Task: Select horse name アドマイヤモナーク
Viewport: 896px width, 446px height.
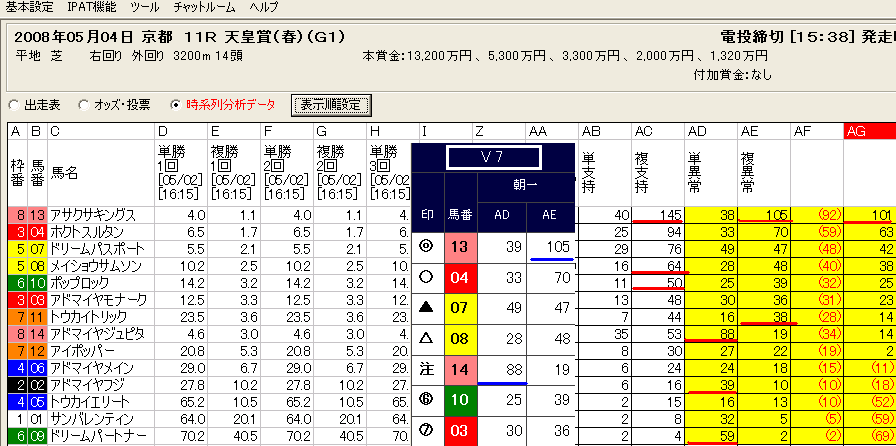Action: [x=98, y=300]
